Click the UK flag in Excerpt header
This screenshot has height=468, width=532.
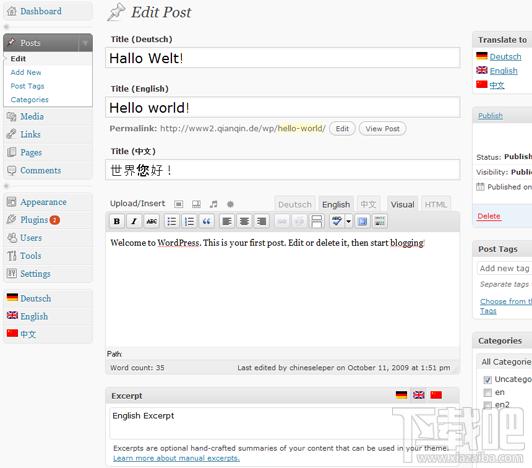[419, 395]
